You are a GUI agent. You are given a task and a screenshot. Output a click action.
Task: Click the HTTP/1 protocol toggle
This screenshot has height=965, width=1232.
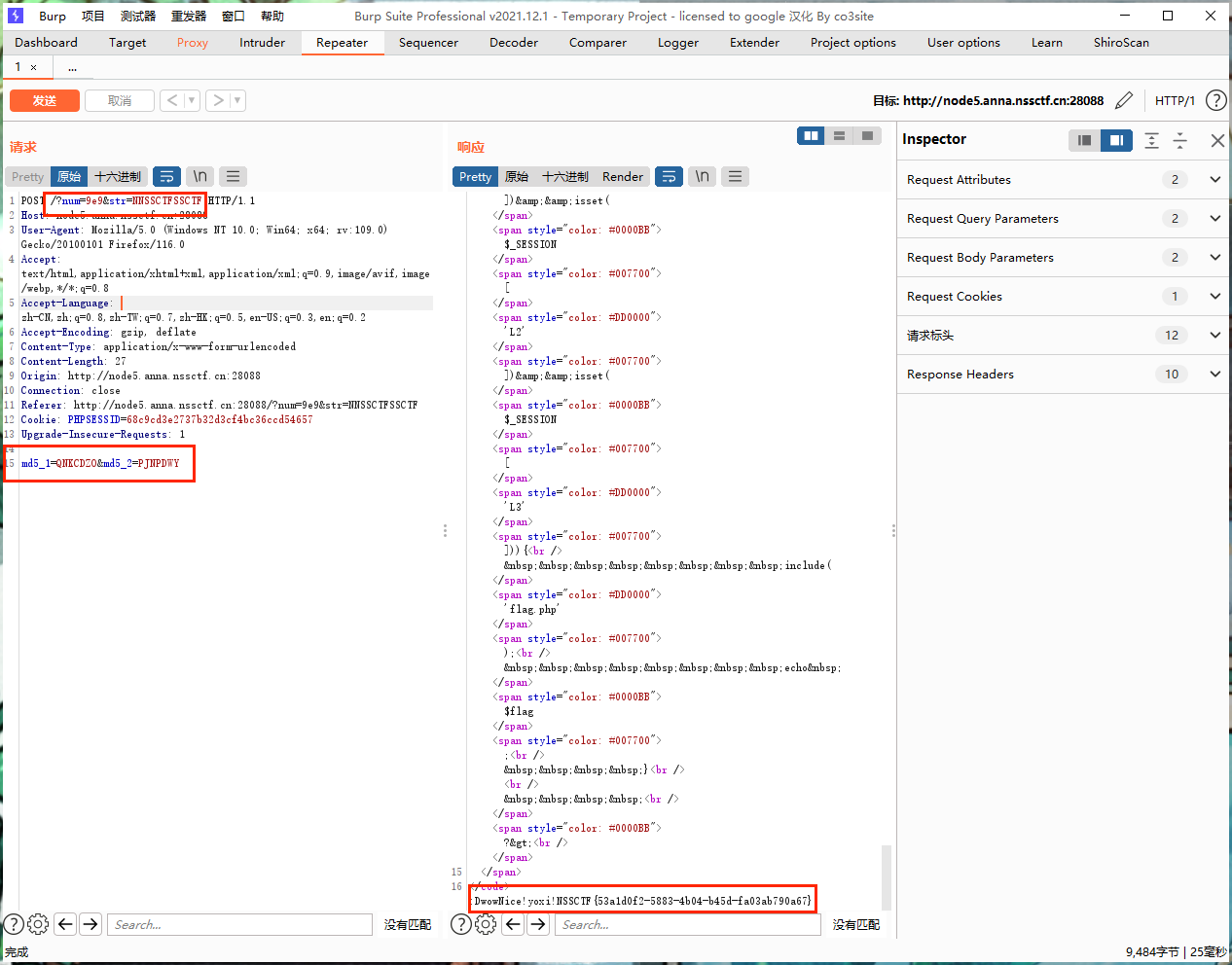[x=1175, y=100]
